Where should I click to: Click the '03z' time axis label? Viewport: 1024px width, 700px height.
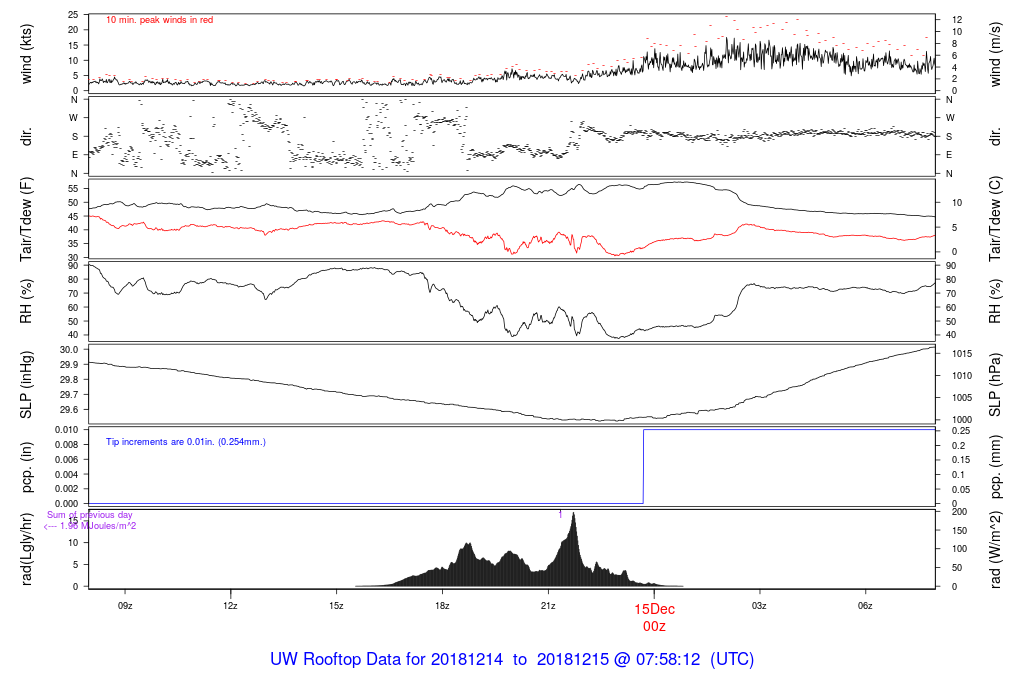(759, 606)
